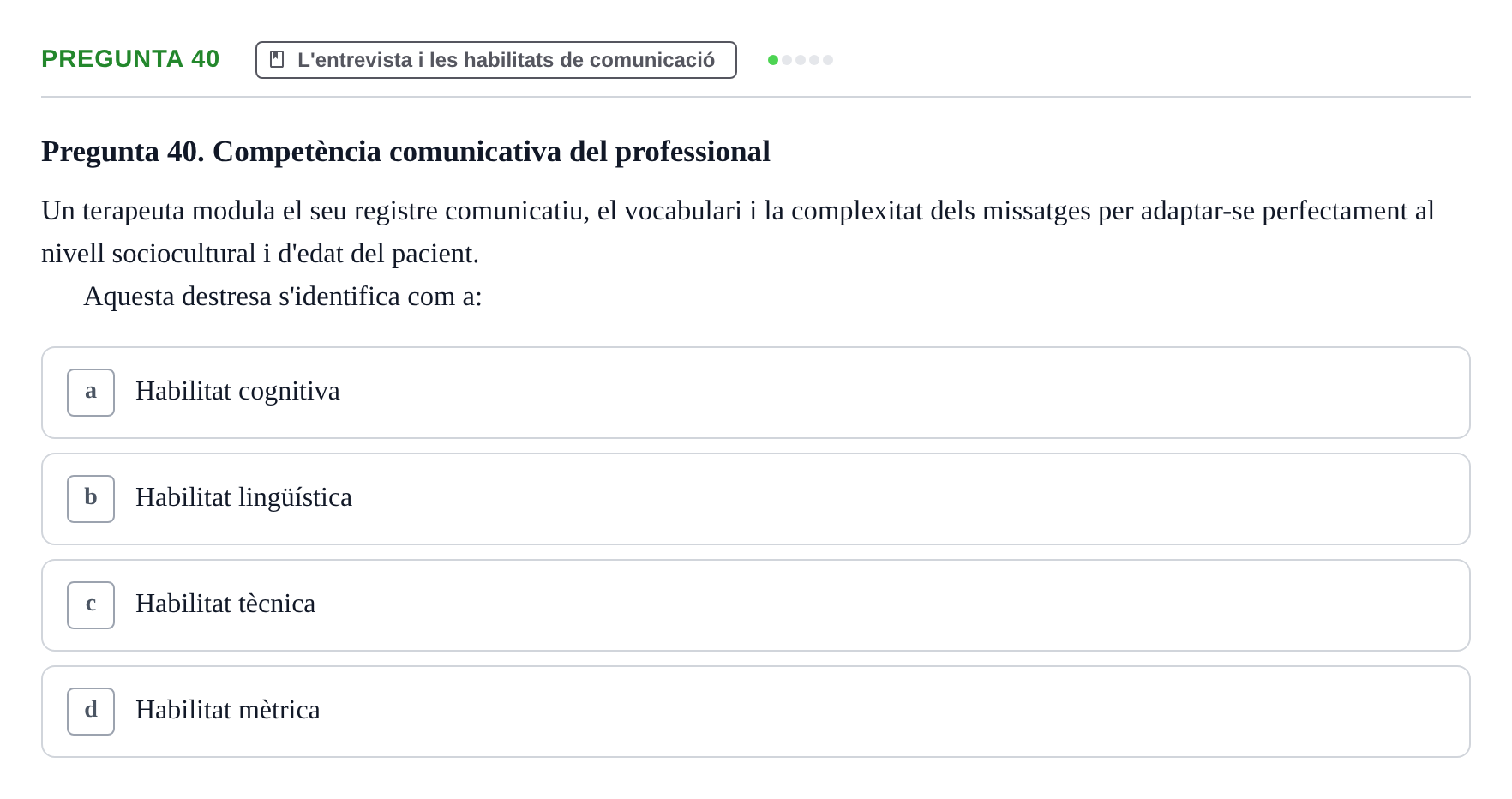
Task: Click the second grey difficulty dot
Action: tap(787, 60)
